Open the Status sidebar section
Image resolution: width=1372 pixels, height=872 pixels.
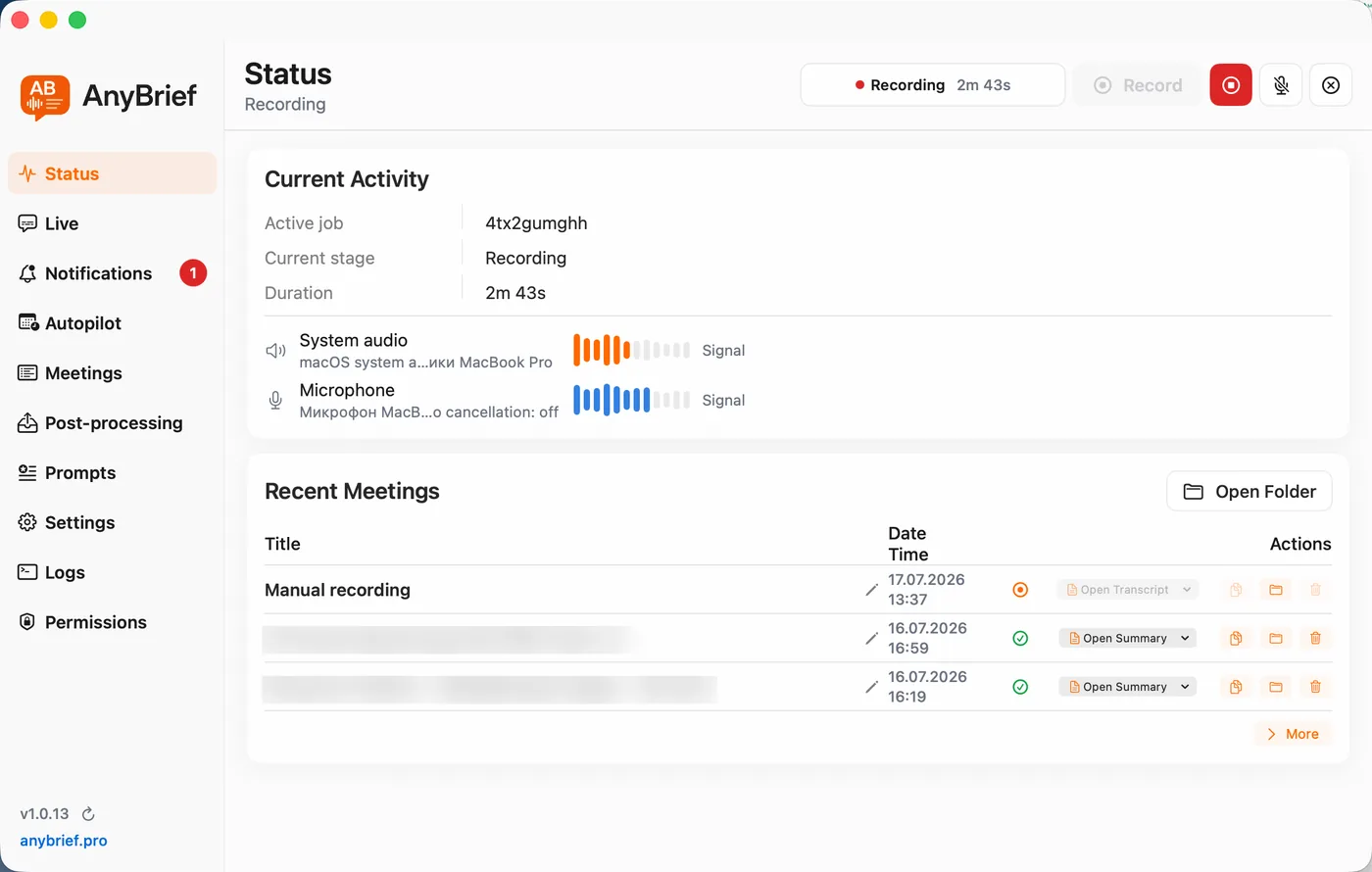point(112,173)
